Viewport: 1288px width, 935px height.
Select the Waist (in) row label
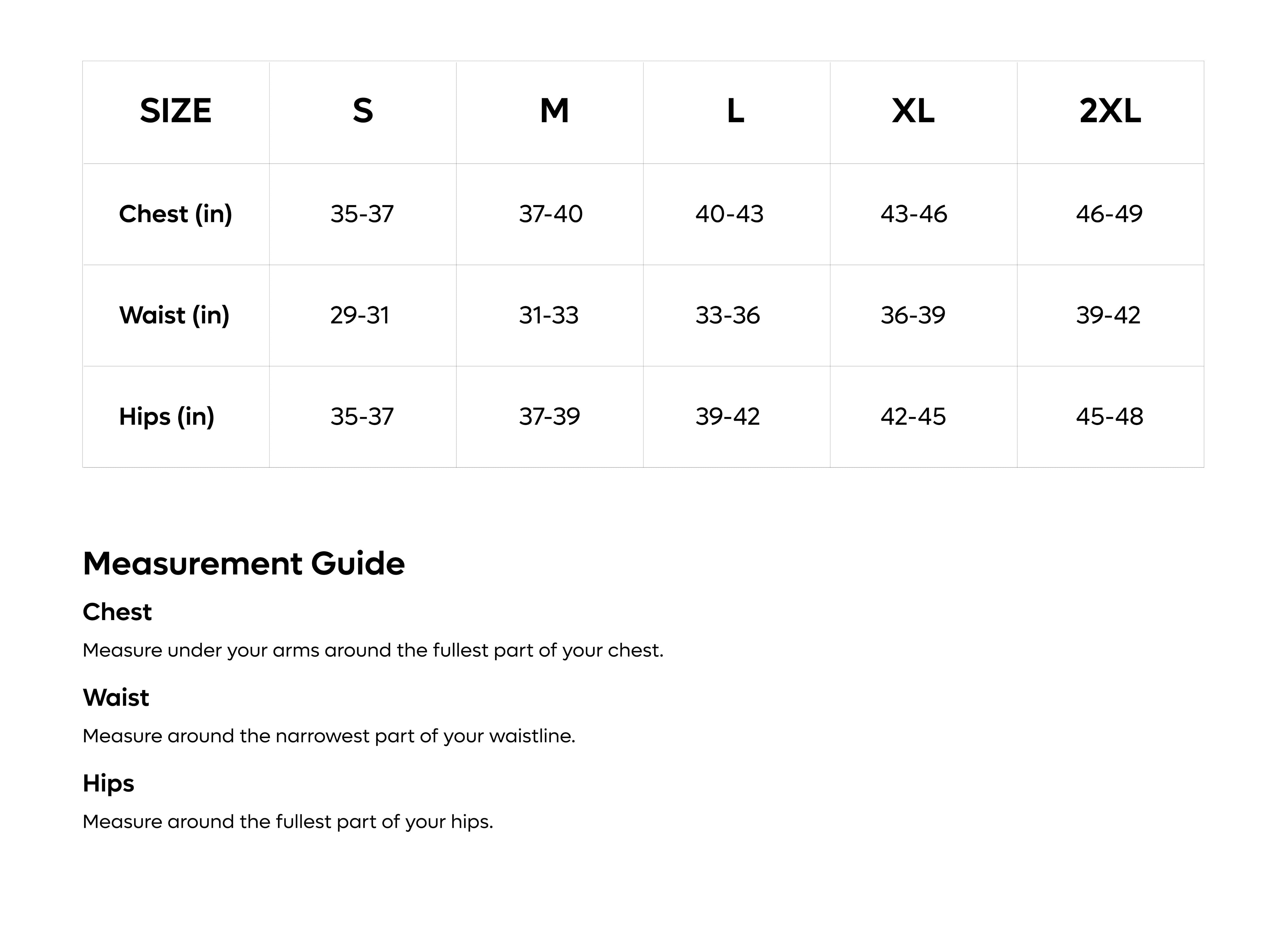[x=174, y=315]
